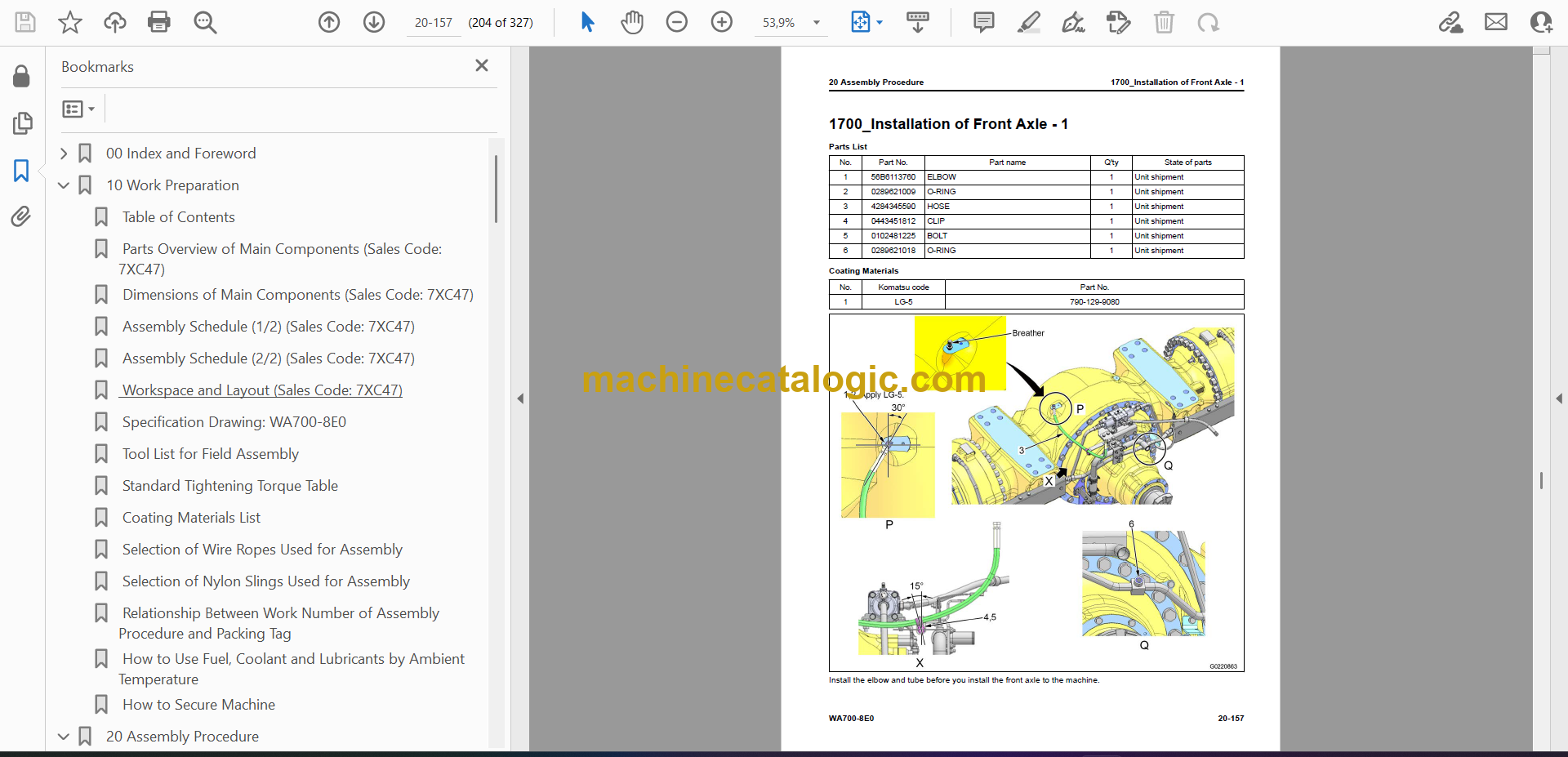Screen dimensions: 1568x757
Task: Close the Bookmarks panel
Action: [x=482, y=65]
